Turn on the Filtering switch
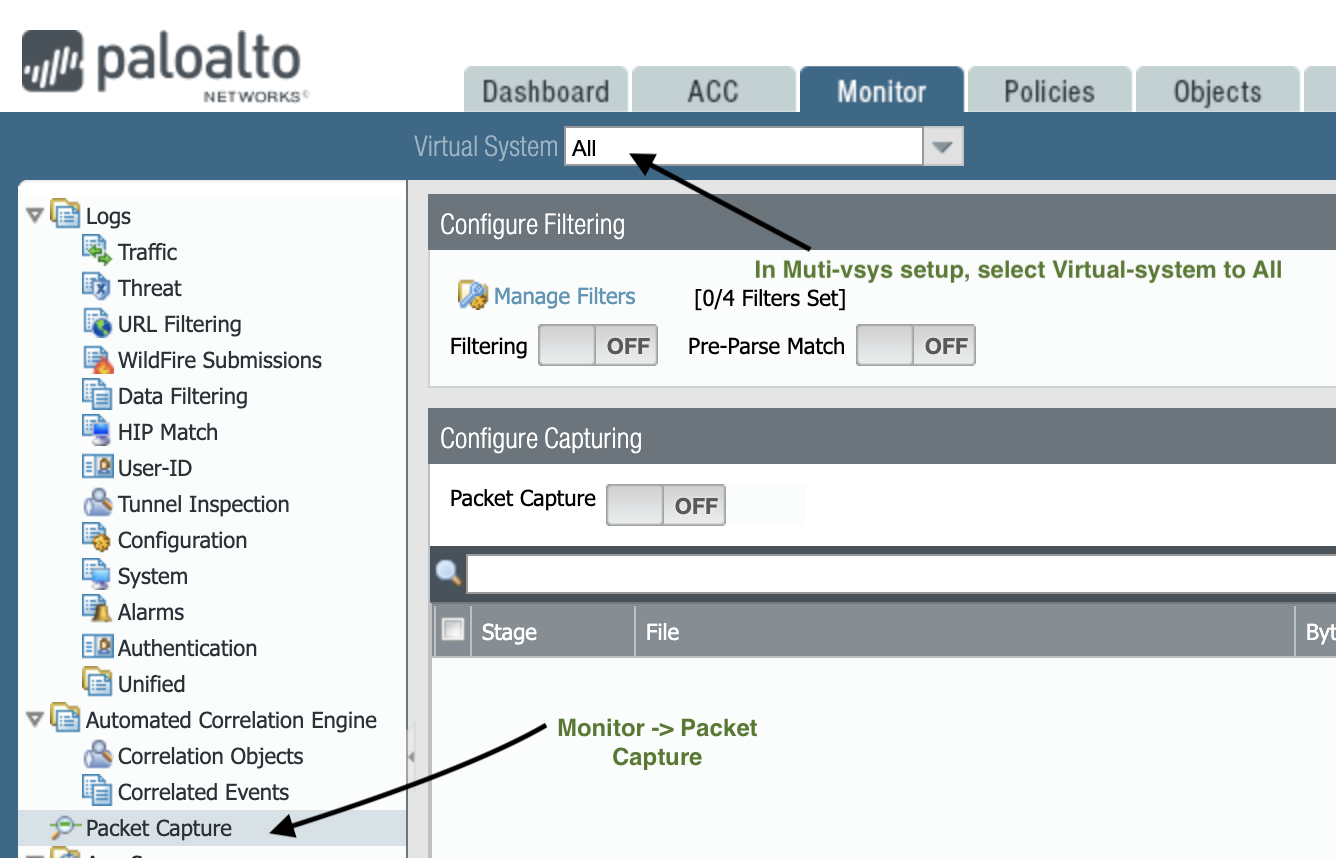 (598, 345)
